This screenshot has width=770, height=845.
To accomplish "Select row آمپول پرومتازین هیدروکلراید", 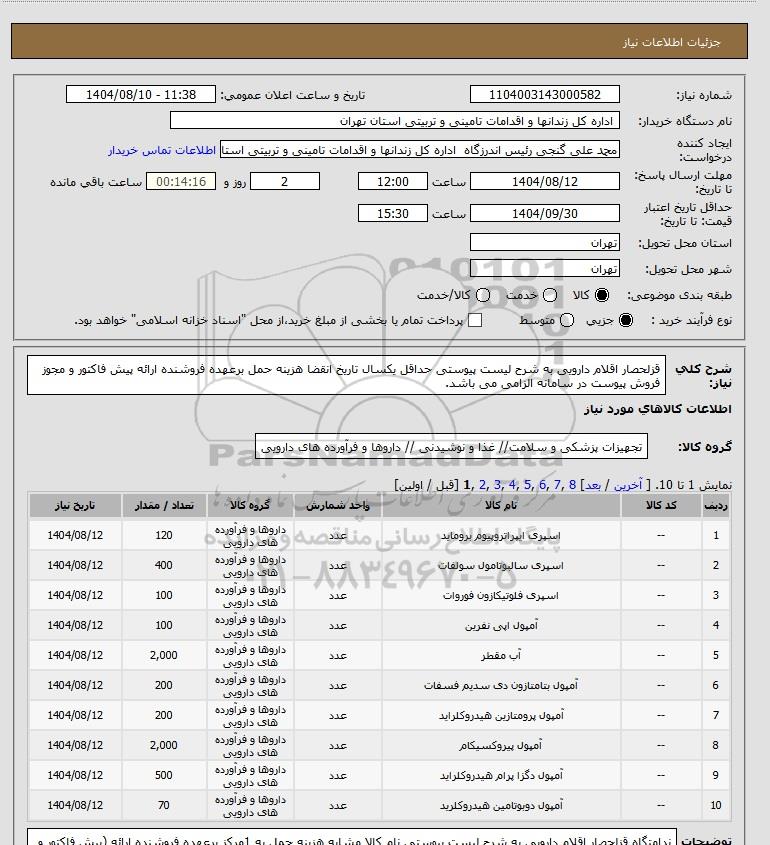I will [x=379, y=715].
